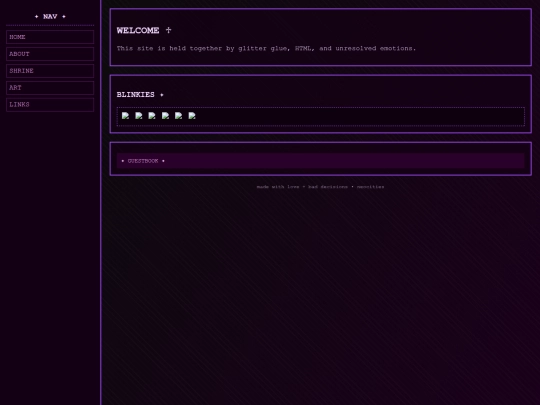Image resolution: width=540 pixels, height=405 pixels.
Task: Open the ART nav link
Action: [x=50, y=87]
